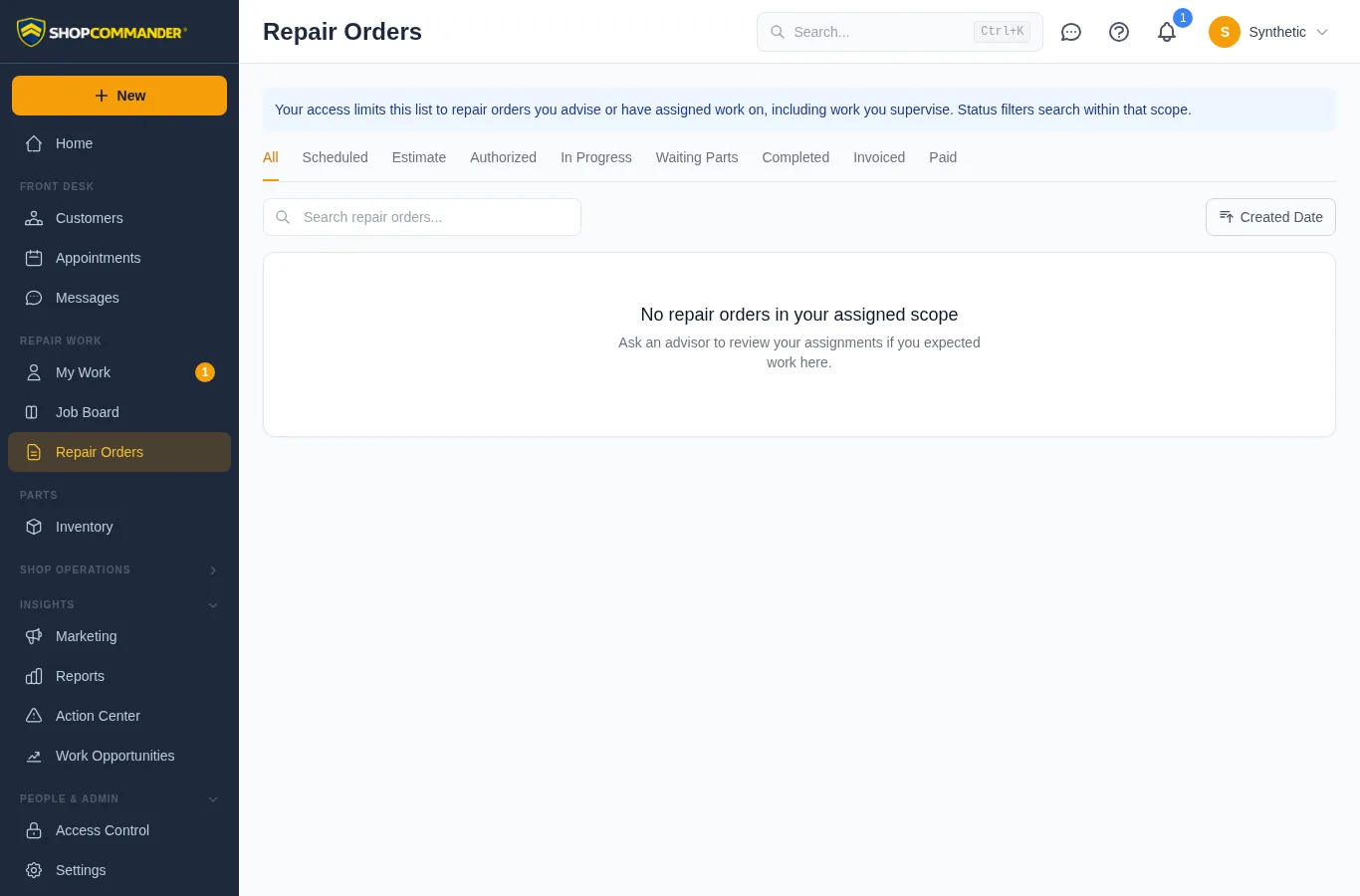Open the Created Date sort dropdown
Screen dimensions: 1360x896
[x=1270, y=217]
